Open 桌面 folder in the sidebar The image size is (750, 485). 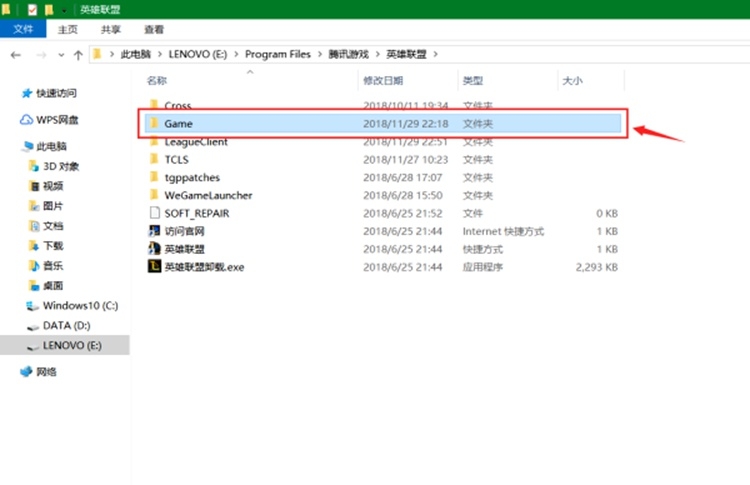[53, 286]
